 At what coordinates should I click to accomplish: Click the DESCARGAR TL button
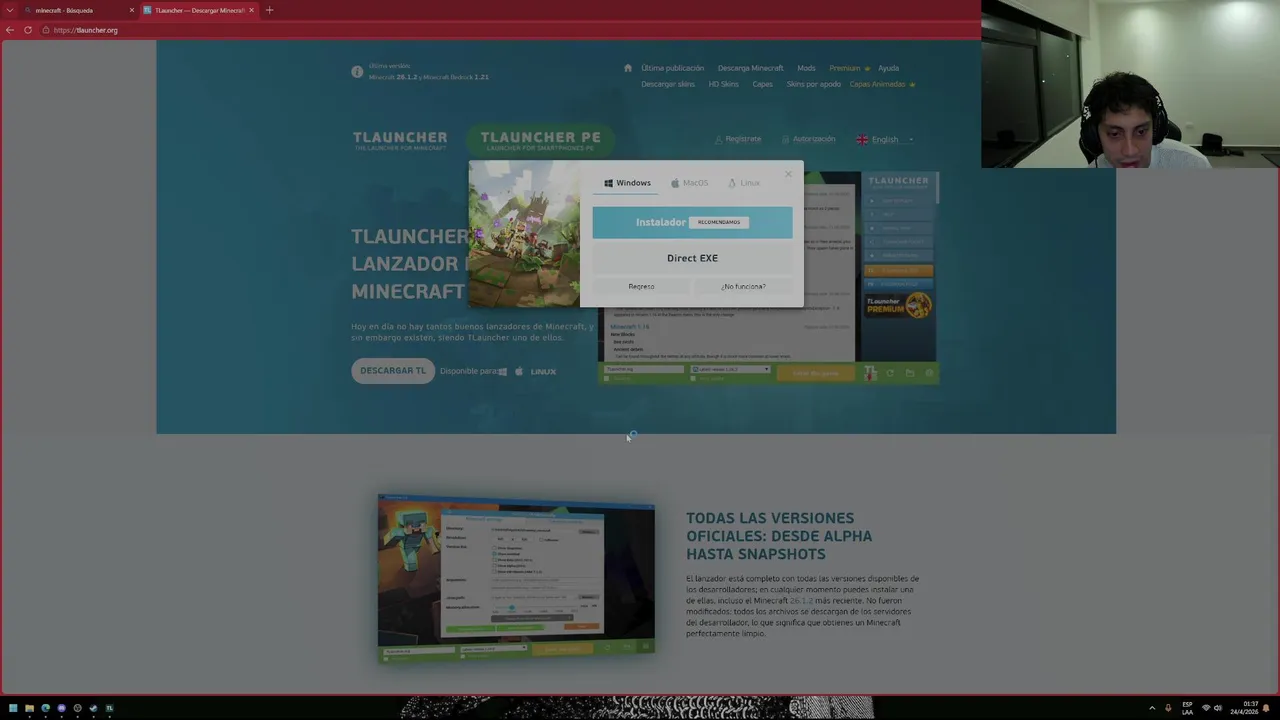(x=393, y=371)
